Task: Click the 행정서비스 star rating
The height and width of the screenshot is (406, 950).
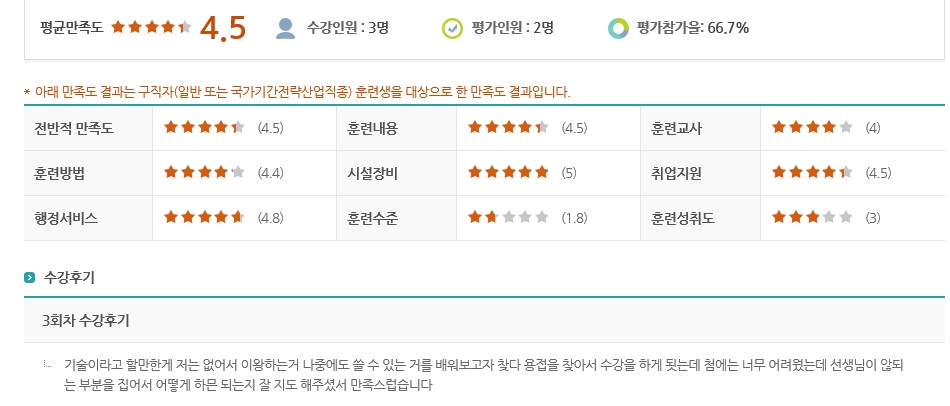Action: click(x=204, y=218)
